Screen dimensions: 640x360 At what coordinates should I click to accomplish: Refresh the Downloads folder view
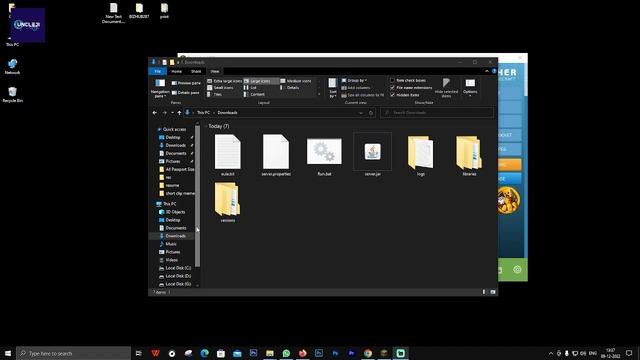pyautogui.click(x=371, y=113)
